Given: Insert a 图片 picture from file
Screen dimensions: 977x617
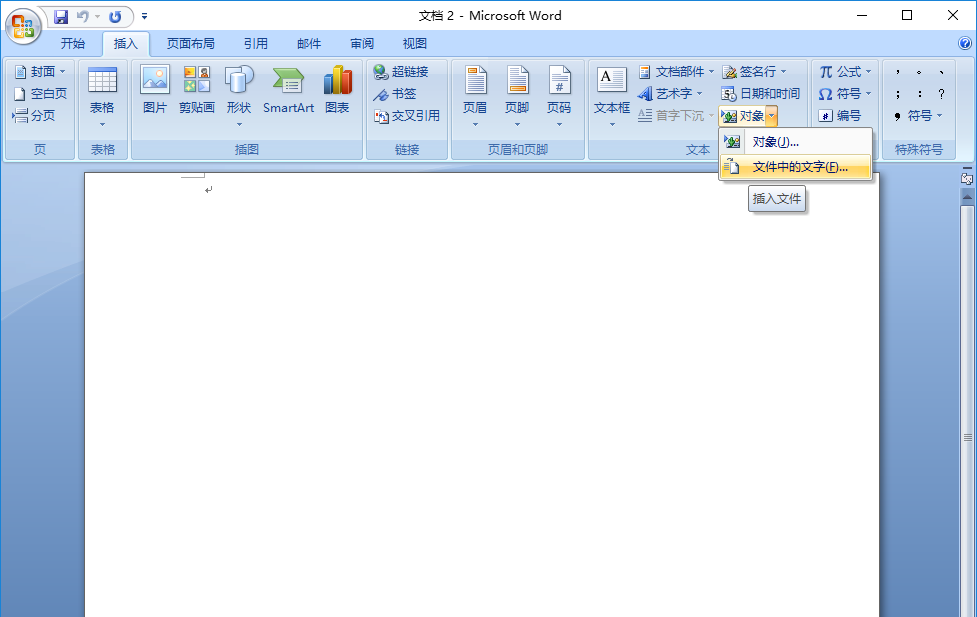Looking at the screenshot, I should point(155,90).
